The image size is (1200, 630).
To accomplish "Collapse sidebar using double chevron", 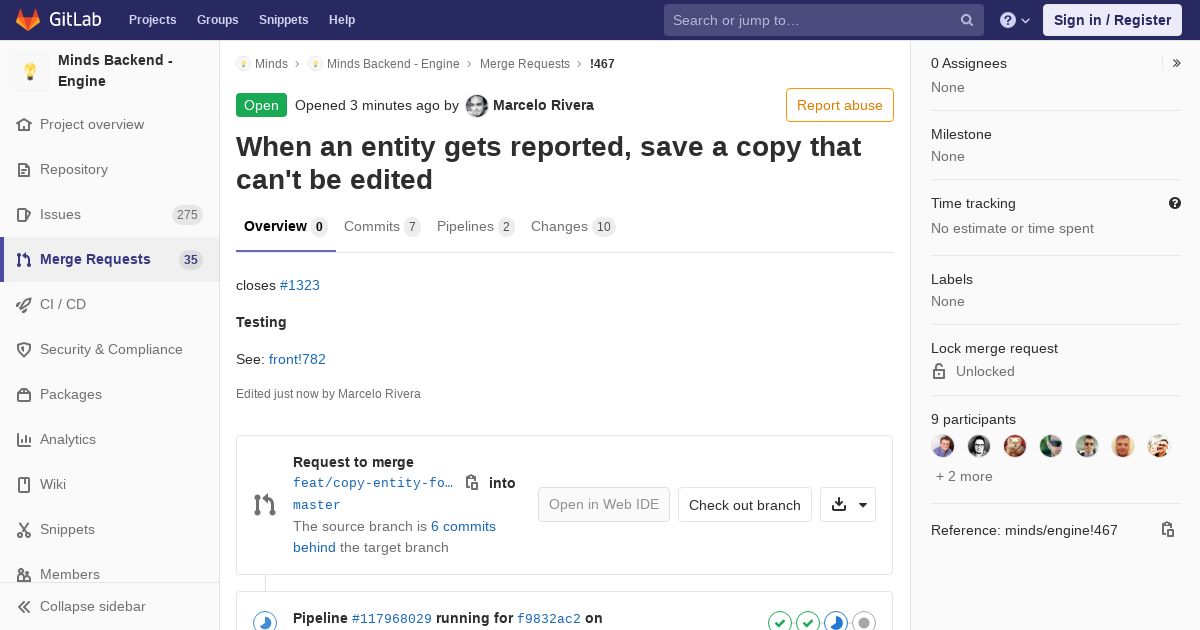I will click(x=24, y=606).
